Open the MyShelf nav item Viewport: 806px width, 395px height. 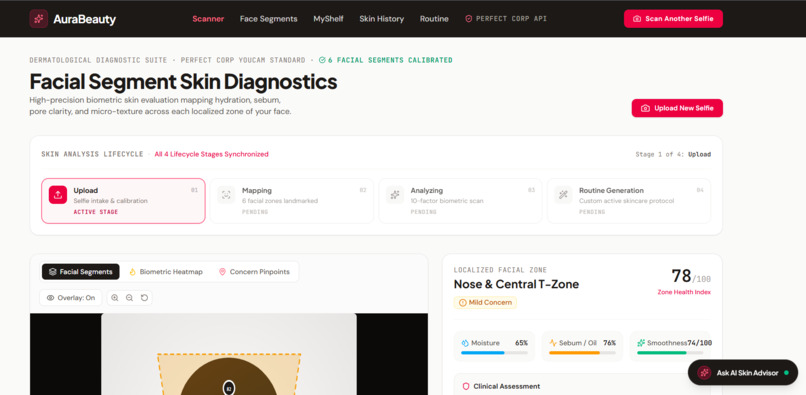[x=328, y=19]
